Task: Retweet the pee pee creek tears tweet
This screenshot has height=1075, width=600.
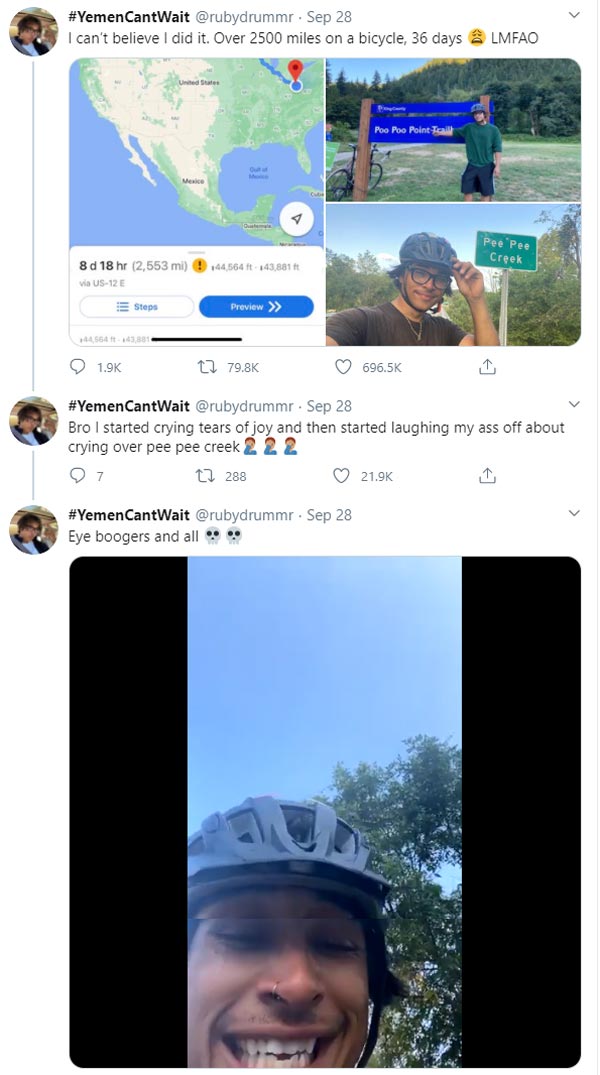Action: (209, 476)
